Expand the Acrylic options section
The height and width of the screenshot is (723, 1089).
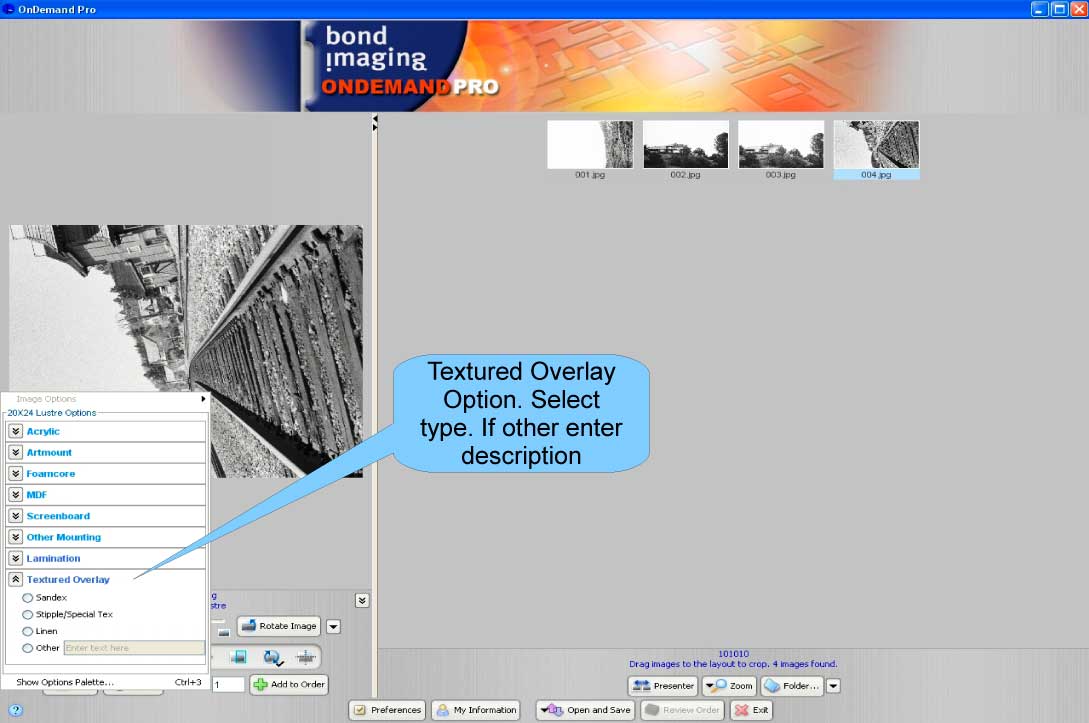tap(16, 431)
